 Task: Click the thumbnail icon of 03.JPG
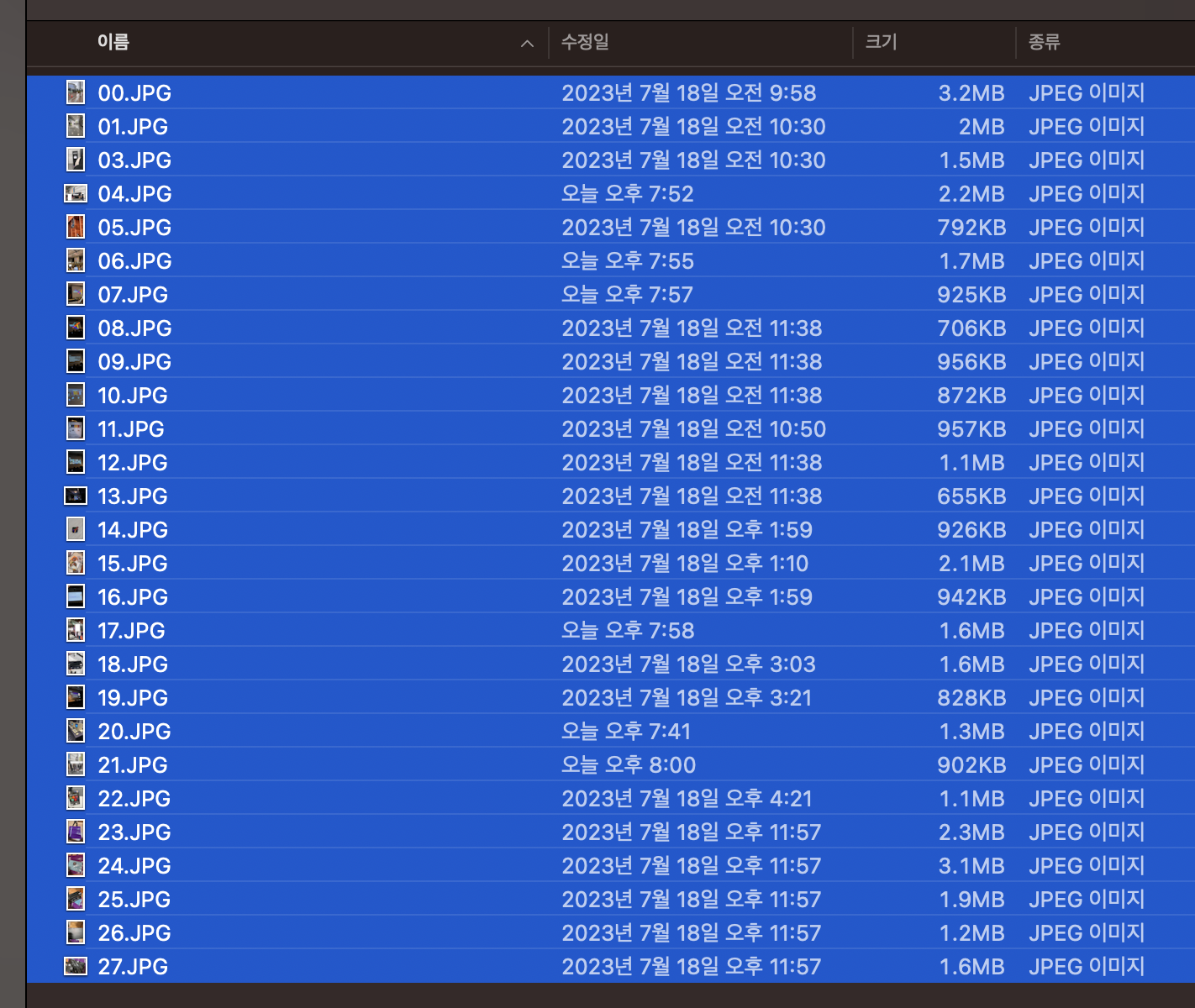tap(76, 160)
